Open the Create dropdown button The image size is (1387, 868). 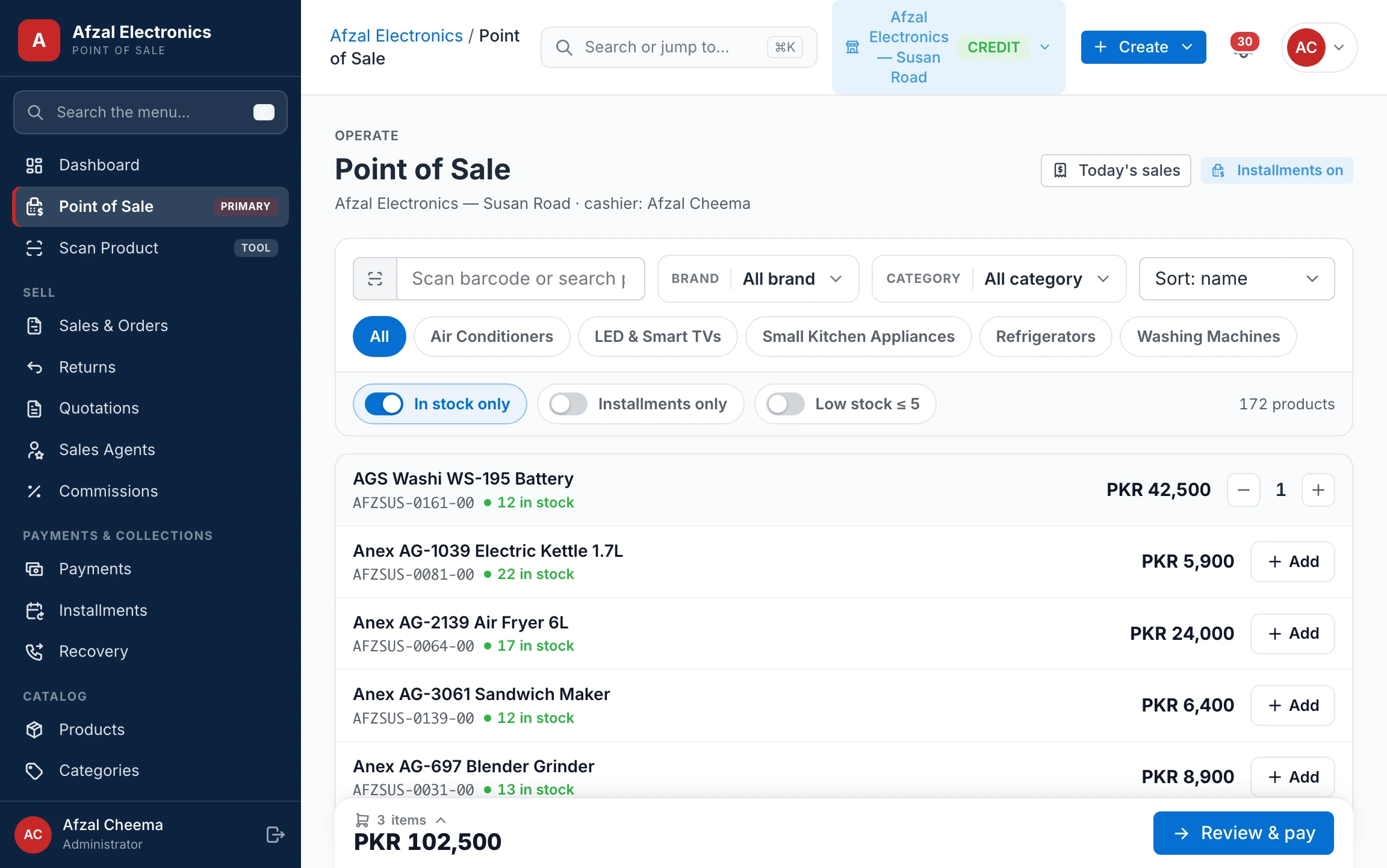tap(1143, 47)
